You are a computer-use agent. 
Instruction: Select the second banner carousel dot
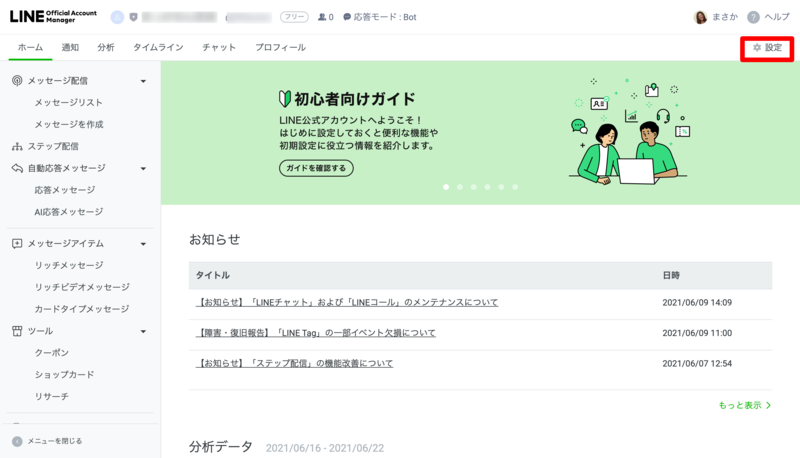pyautogui.click(x=460, y=187)
